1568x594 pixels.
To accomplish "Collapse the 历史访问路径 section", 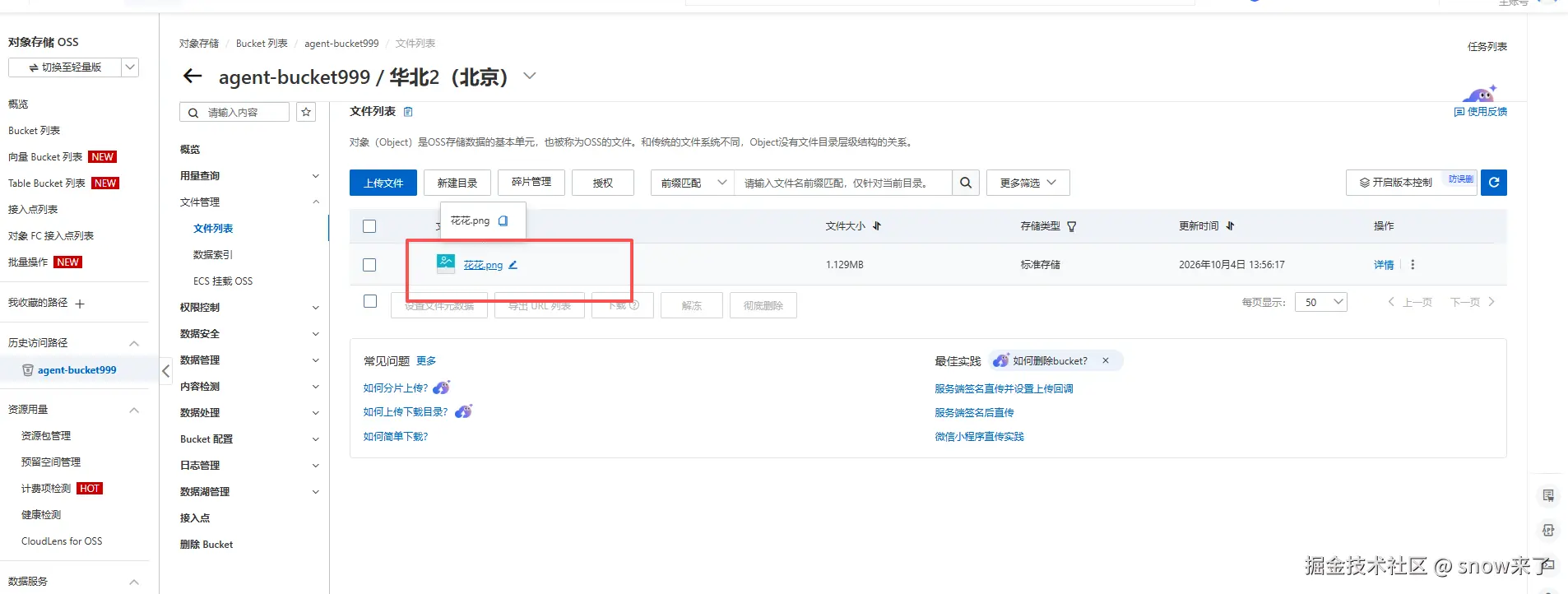I will [134, 343].
